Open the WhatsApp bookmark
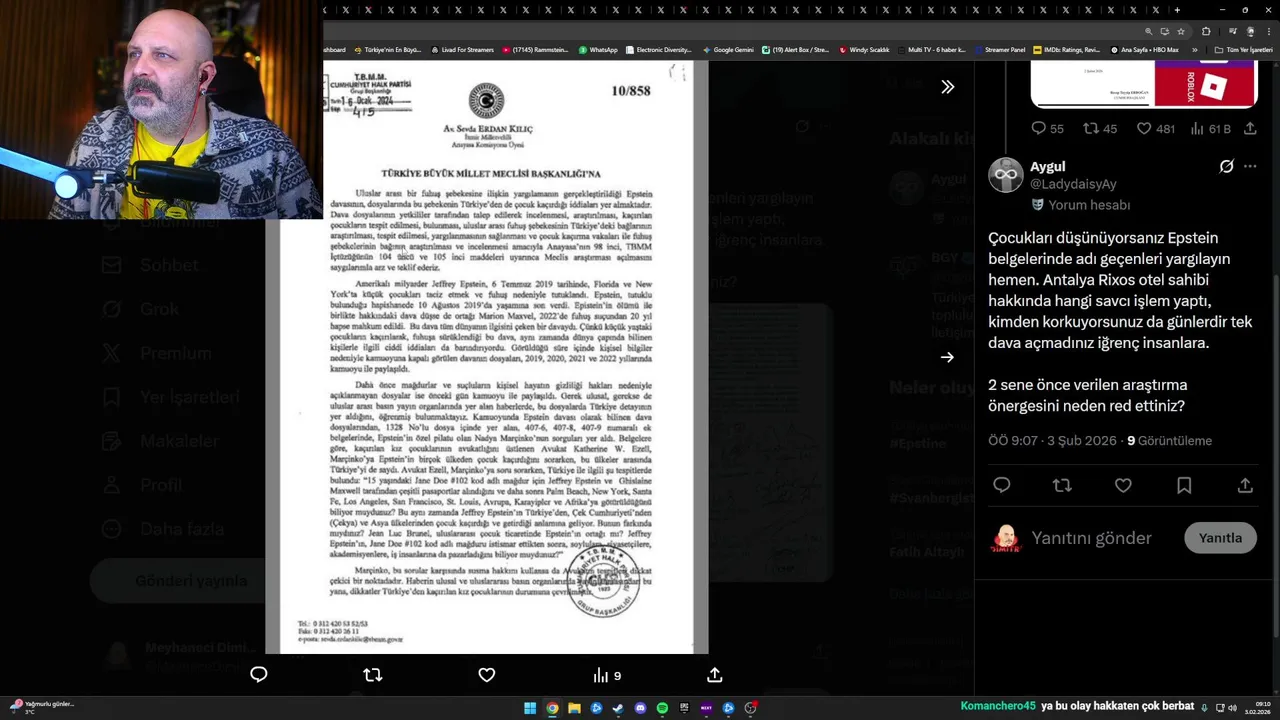The width and height of the screenshot is (1280, 720). click(x=598, y=50)
